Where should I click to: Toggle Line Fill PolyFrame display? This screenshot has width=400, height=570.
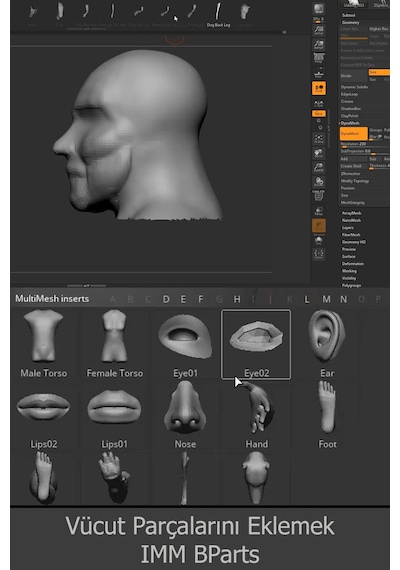[319, 196]
